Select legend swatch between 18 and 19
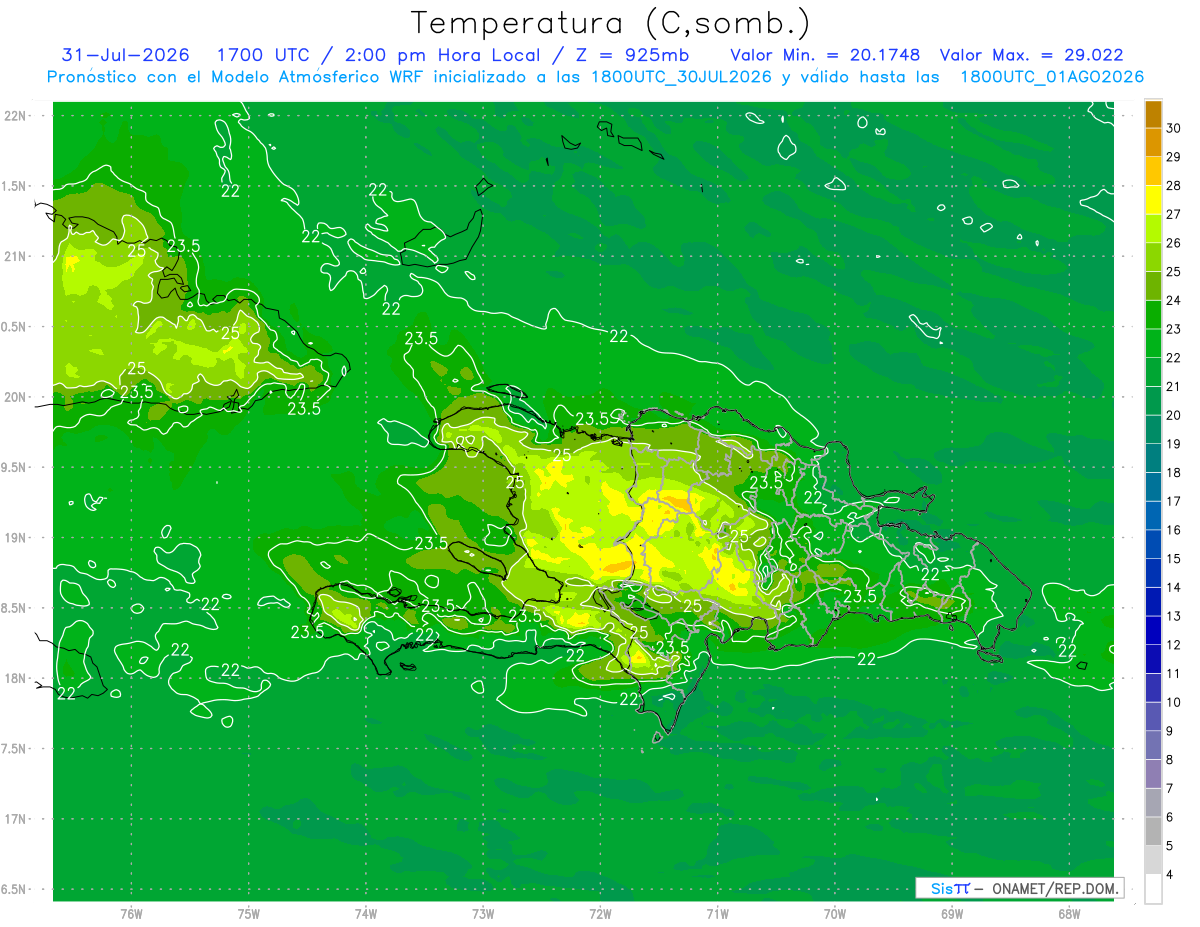The height and width of the screenshot is (927, 1200). (1153, 459)
